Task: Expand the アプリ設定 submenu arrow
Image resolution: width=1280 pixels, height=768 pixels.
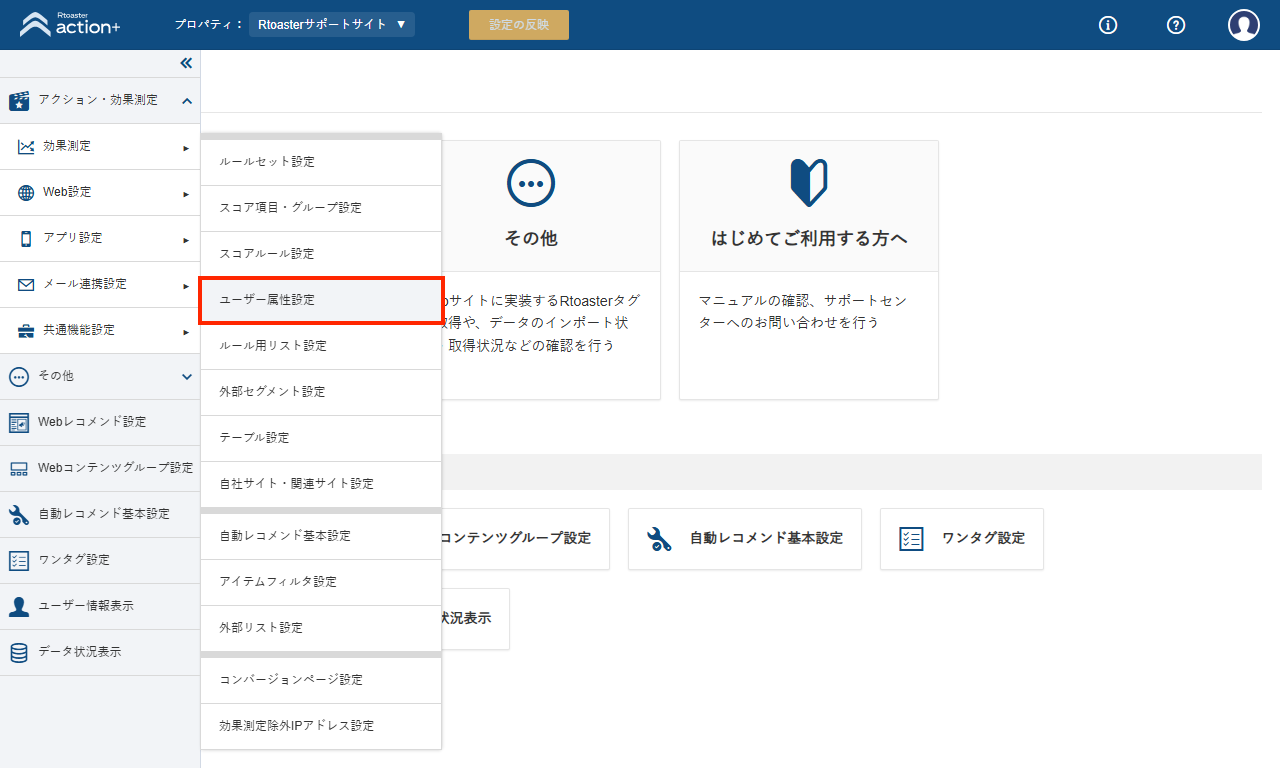Action: pos(186,240)
